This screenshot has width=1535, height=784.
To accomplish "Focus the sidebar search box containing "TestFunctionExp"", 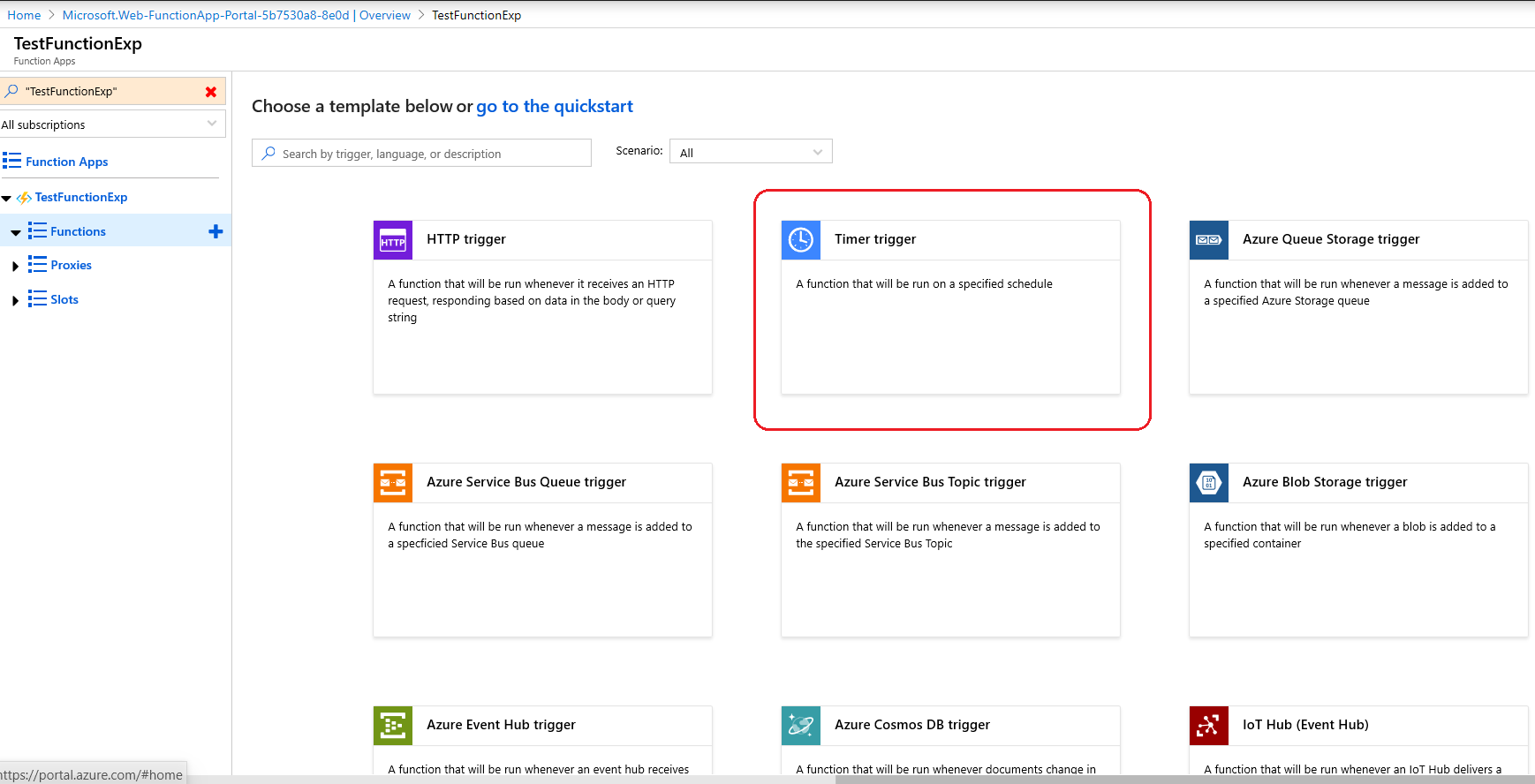I will 113,91.
